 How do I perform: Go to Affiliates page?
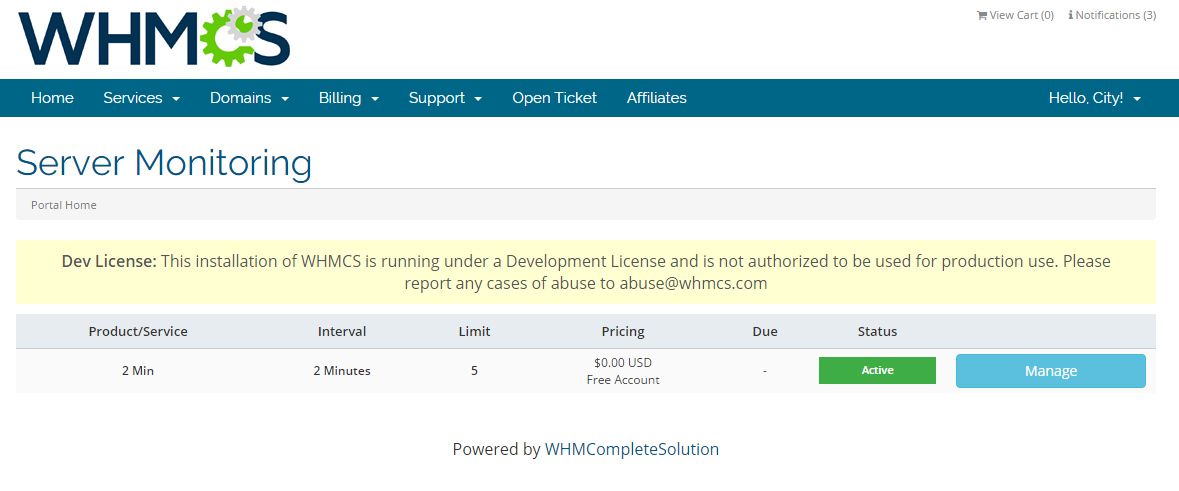656,98
